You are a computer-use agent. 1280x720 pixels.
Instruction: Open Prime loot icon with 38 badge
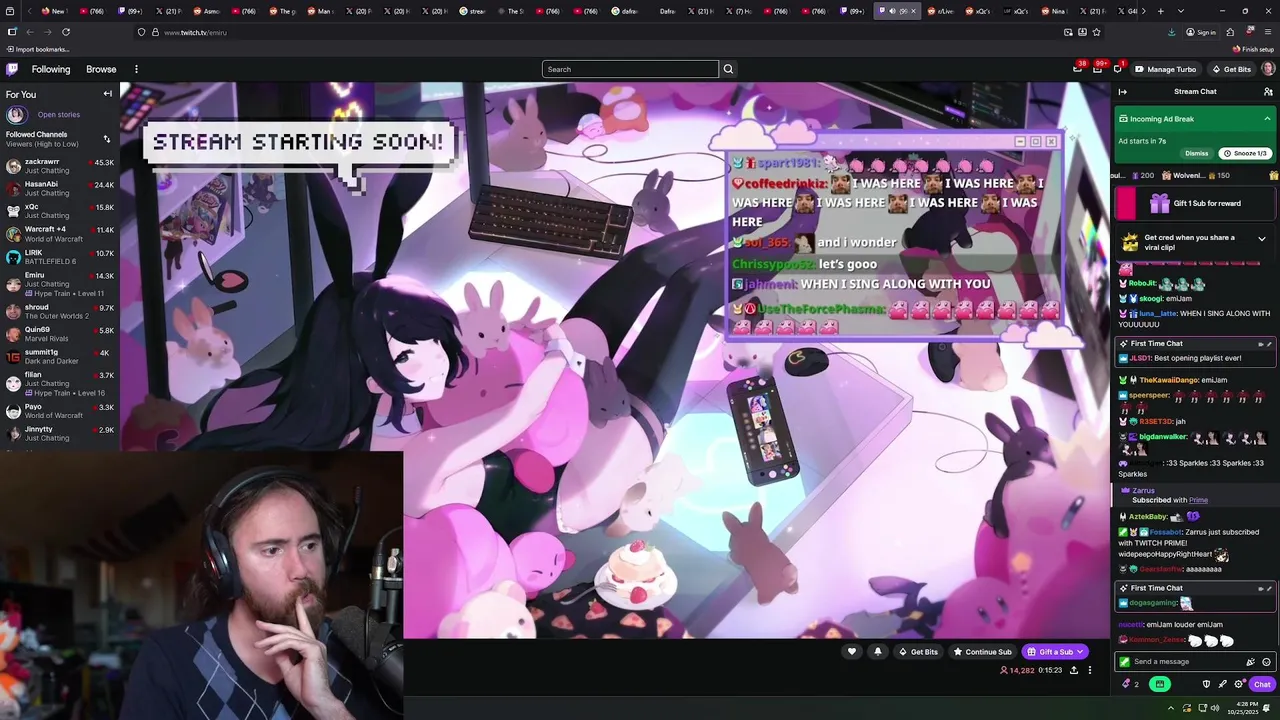pos(1077,69)
